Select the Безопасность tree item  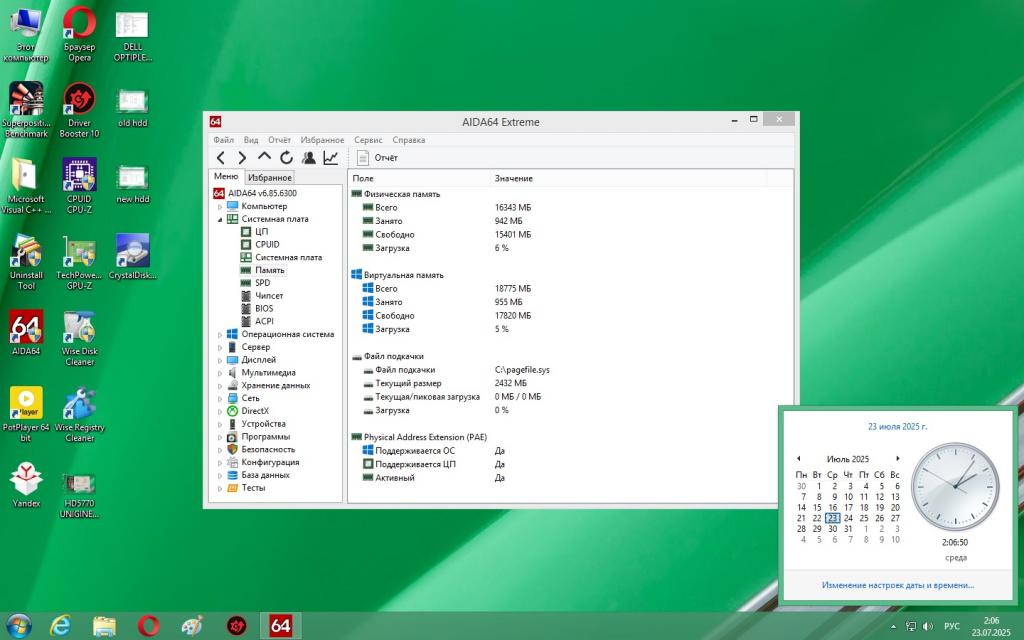pyautogui.click(x=268, y=449)
